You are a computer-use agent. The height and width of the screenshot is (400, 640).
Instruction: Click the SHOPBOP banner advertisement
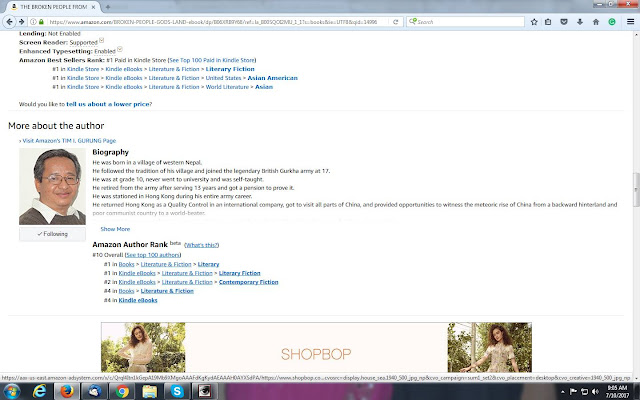[316, 347]
